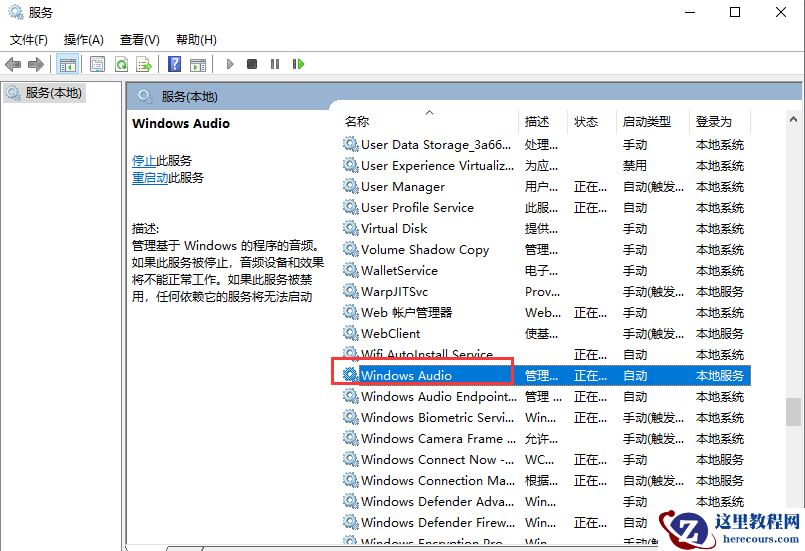The width and height of the screenshot is (805, 551).
Task: Click the gear icon of WarpJITSvc
Action: pyautogui.click(x=351, y=291)
